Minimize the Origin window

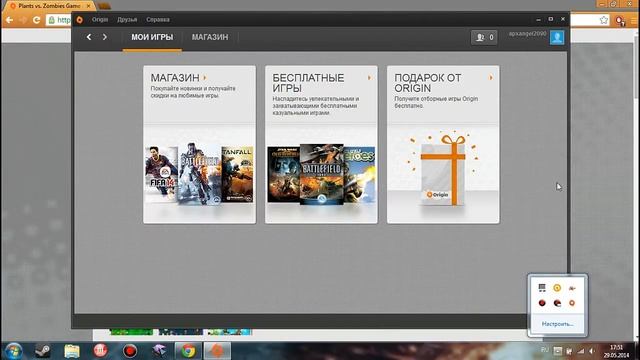click(538, 19)
